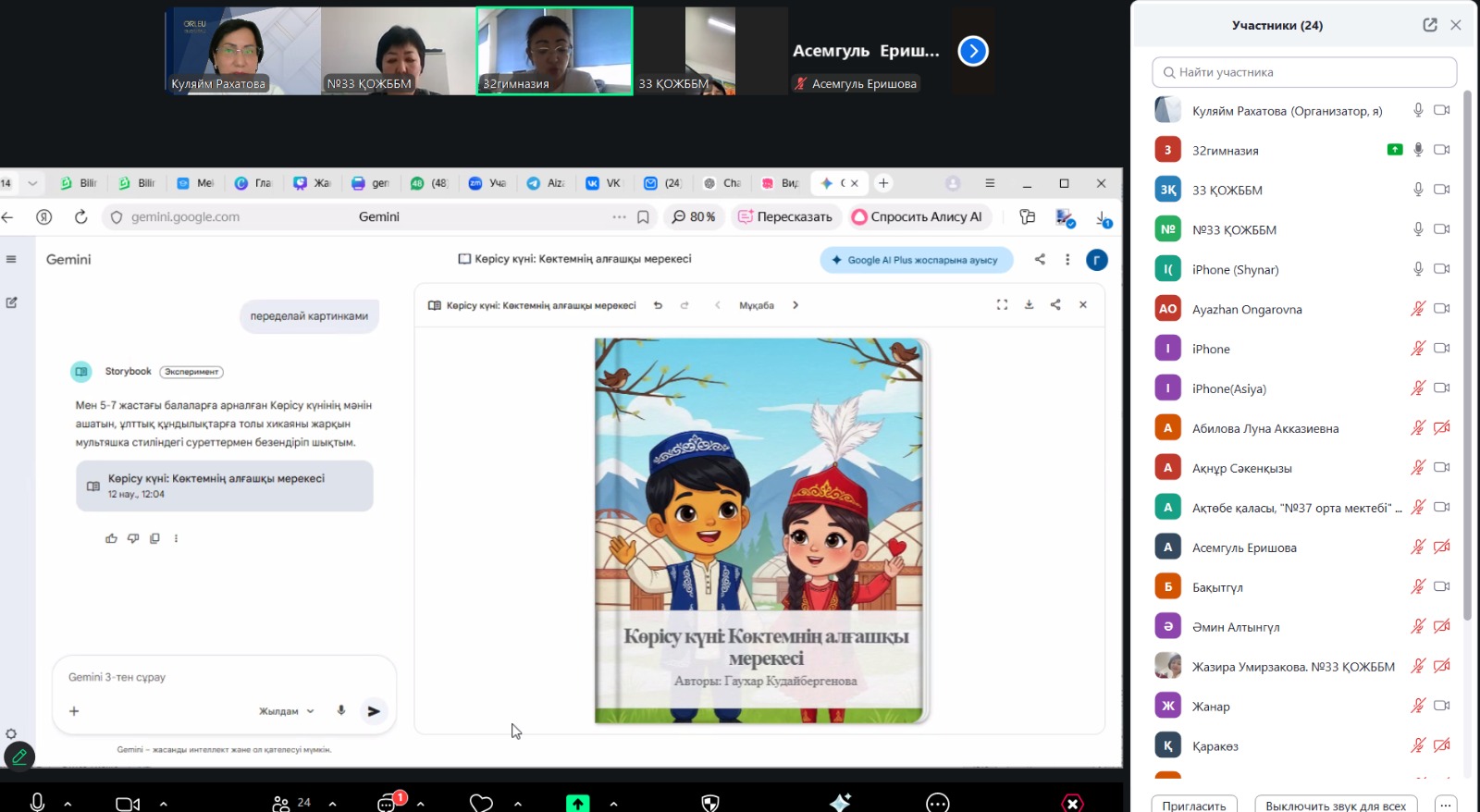This screenshot has width=1480, height=812.
Task: Pop out the participants panel
Action: (1429, 25)
